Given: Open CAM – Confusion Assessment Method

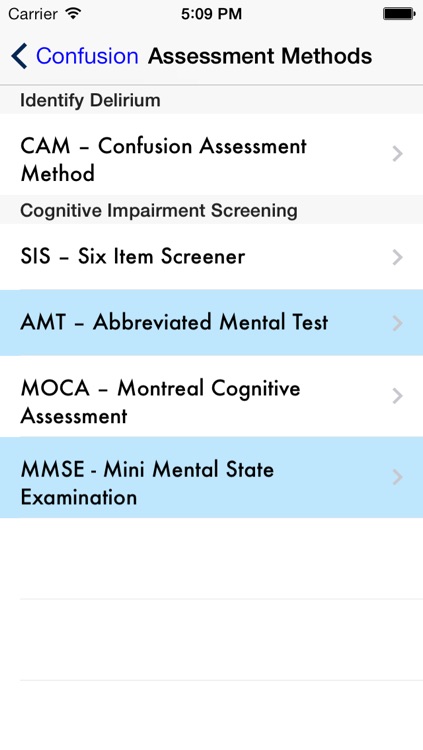Looking at the screenshot, I should (x=212, y=154).
